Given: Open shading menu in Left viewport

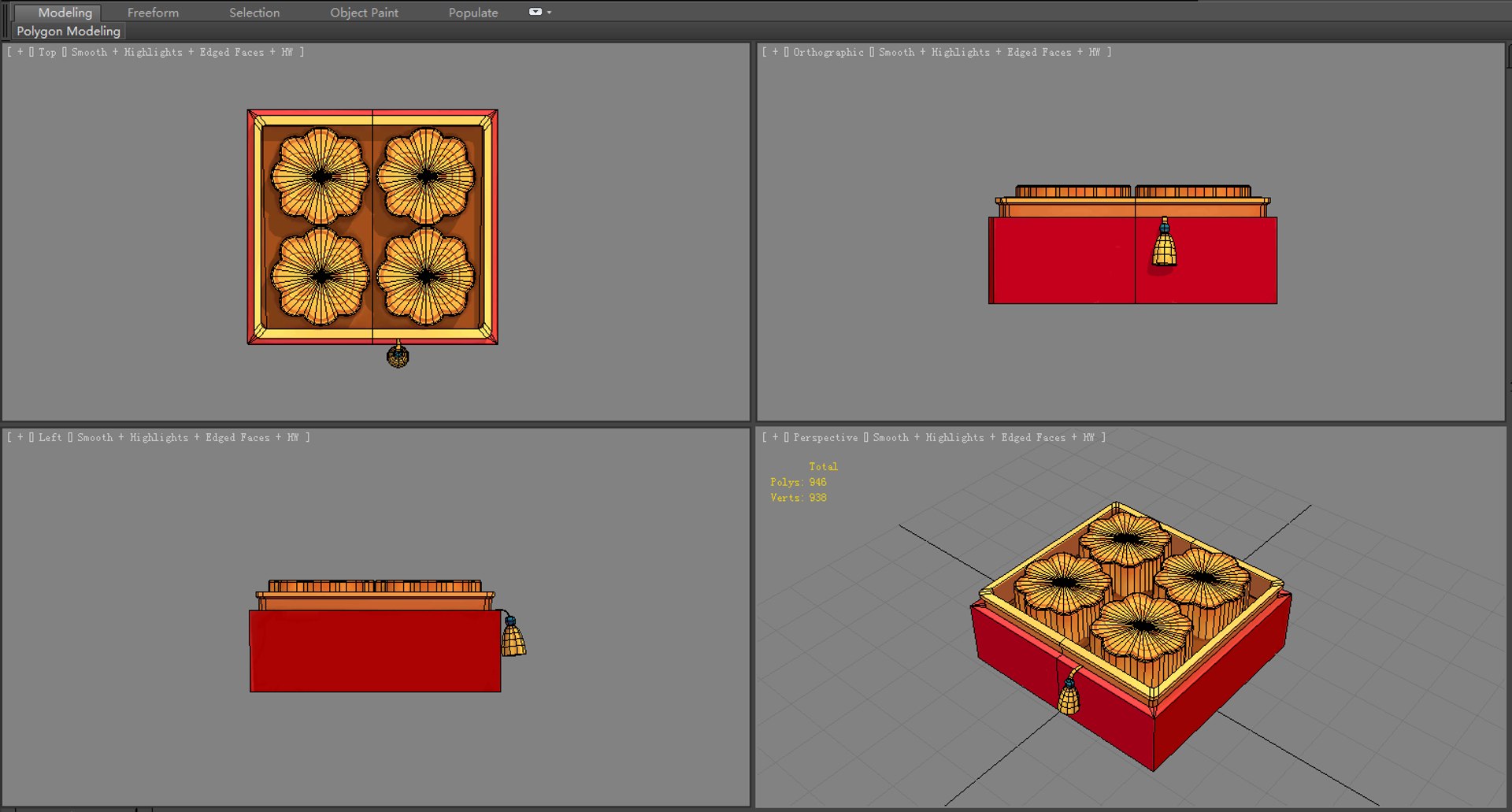Looking at the screenshot, I should [x=188, y=437].
